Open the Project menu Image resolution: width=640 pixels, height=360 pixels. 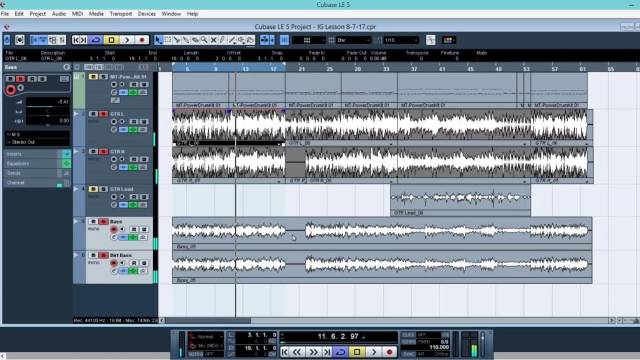38,14
